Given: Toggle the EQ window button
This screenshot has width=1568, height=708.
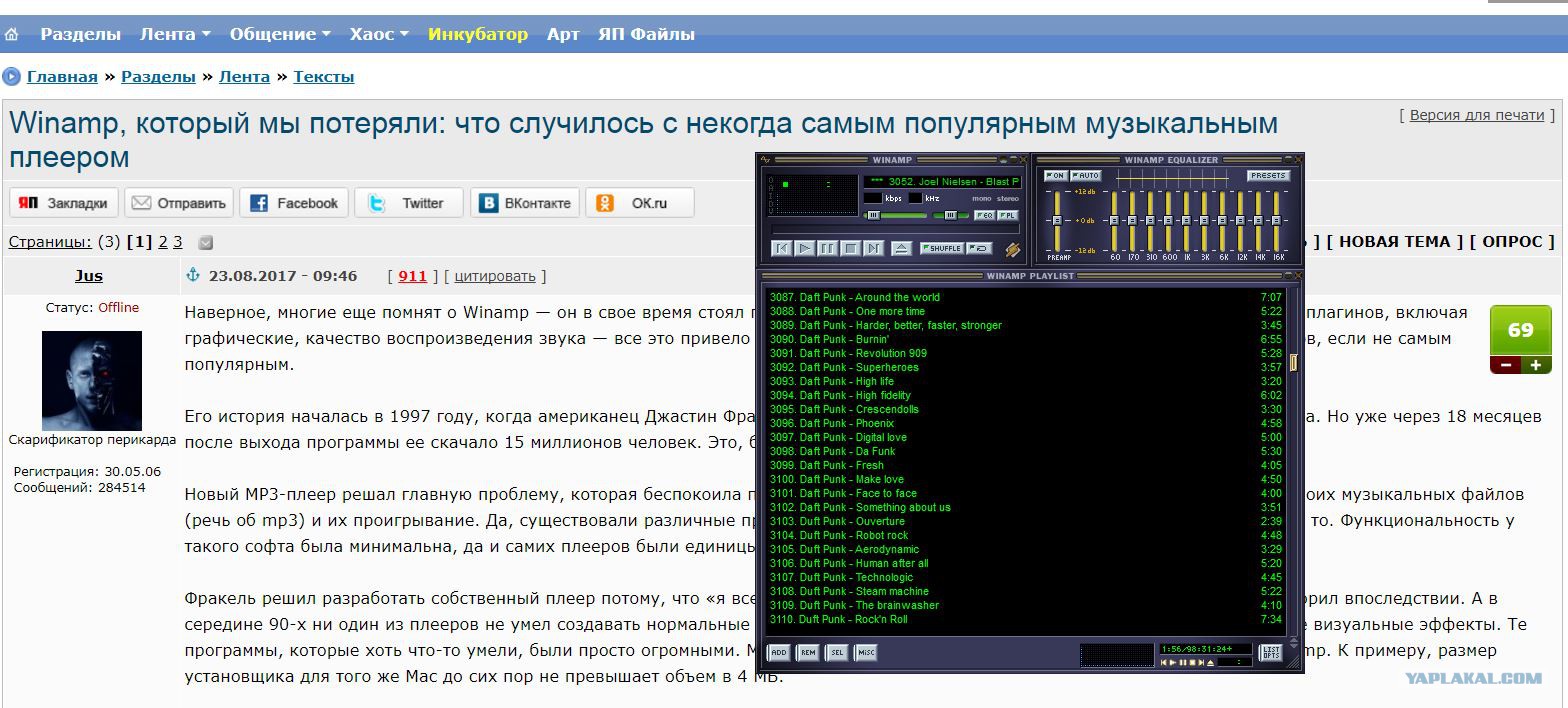Looking at the screenshot, I should click(985, 216).
